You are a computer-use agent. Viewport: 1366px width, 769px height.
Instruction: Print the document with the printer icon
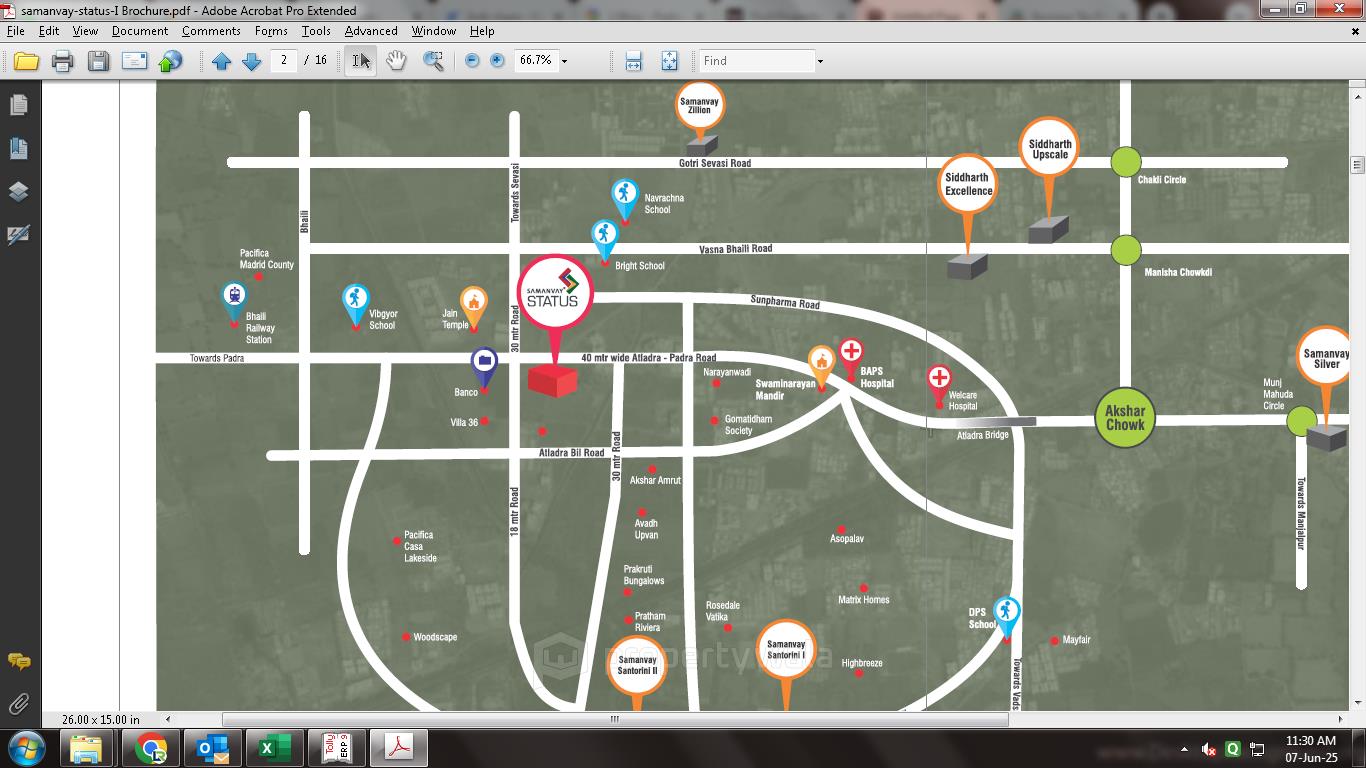[62, 61]
